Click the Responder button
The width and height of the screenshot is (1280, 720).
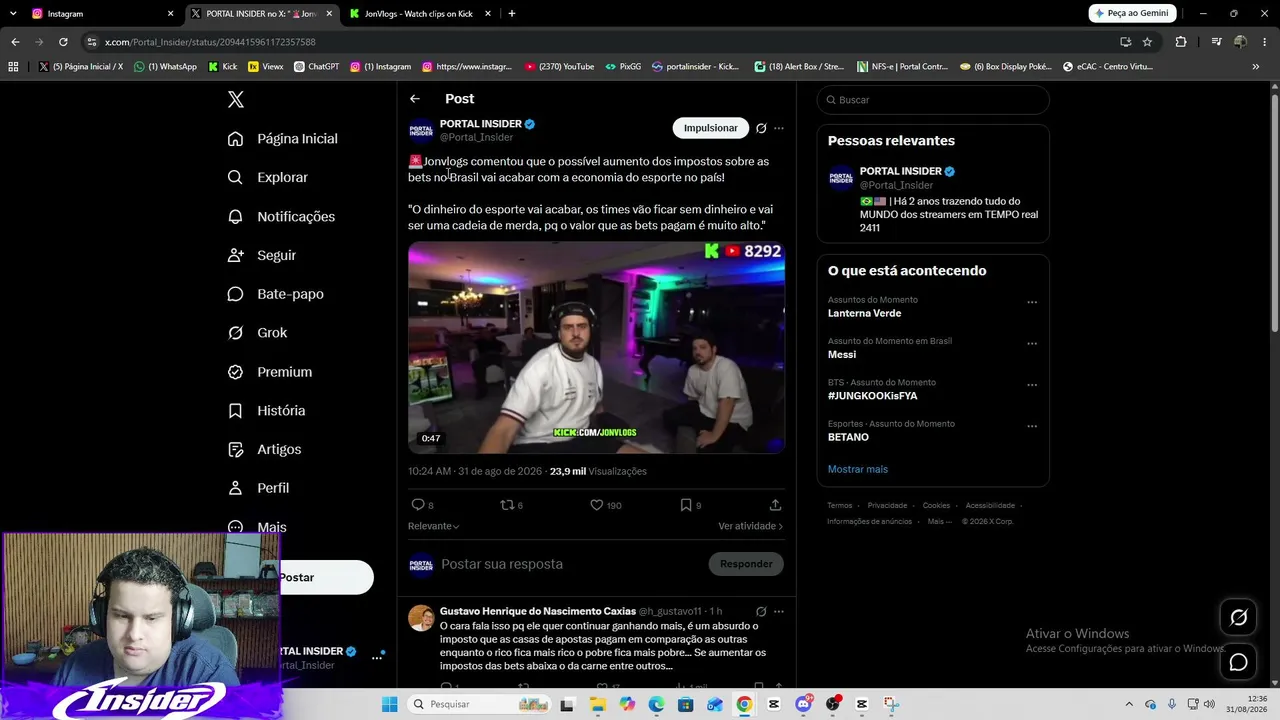point(746,564)
